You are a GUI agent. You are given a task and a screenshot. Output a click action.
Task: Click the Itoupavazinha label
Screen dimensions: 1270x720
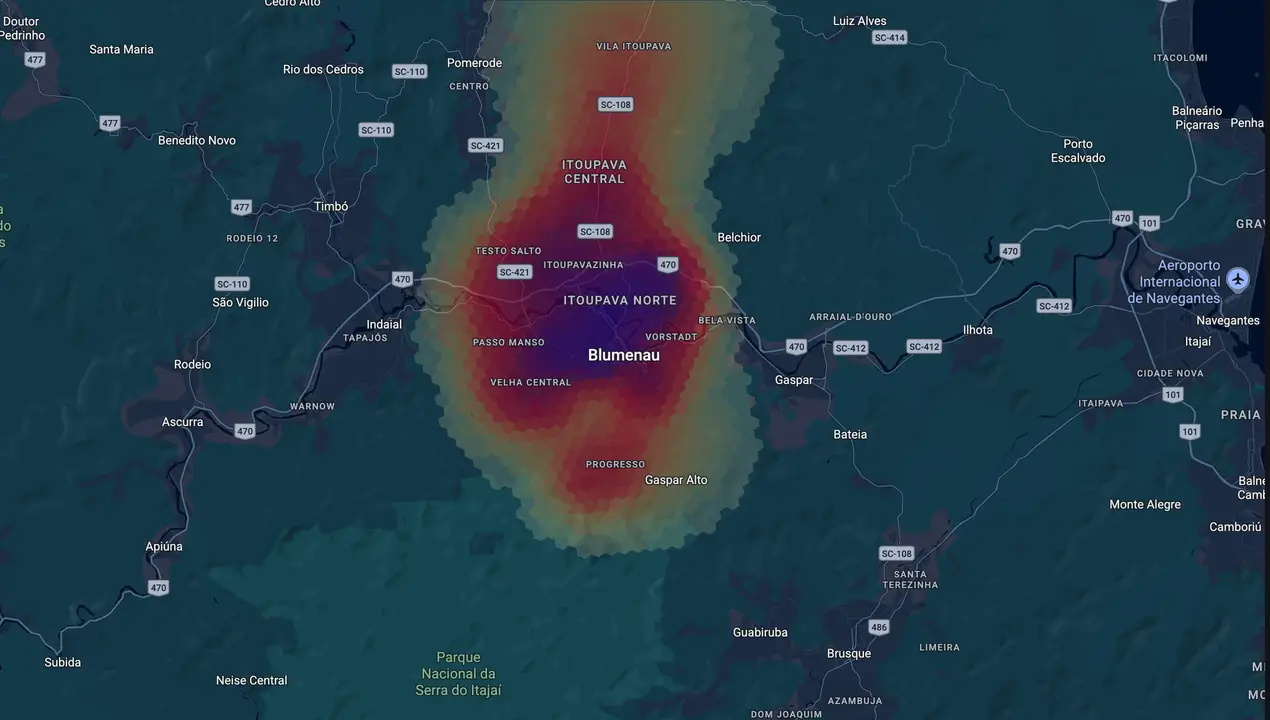tap(583, 265)
